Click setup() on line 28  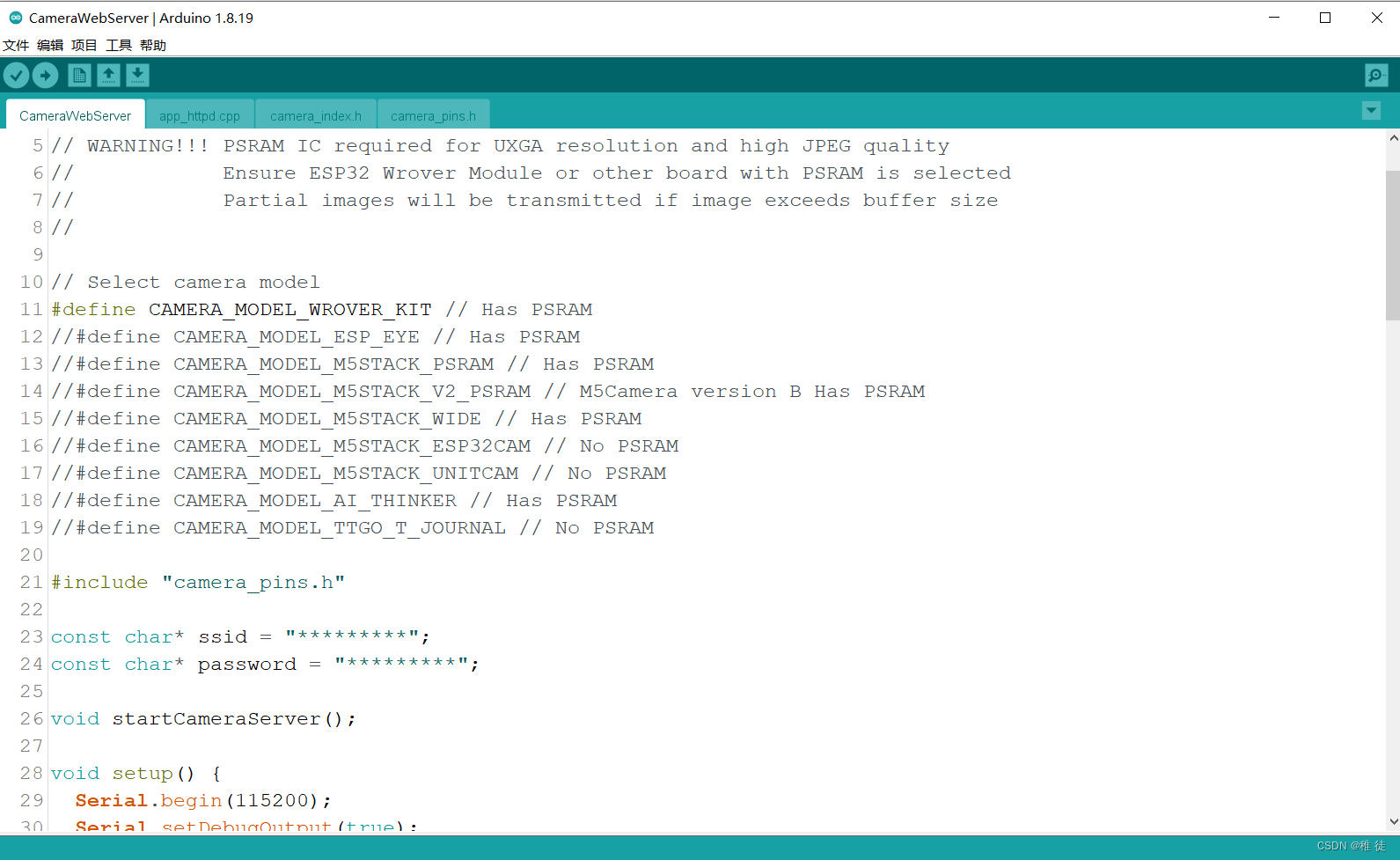click(x=153, y=774)
